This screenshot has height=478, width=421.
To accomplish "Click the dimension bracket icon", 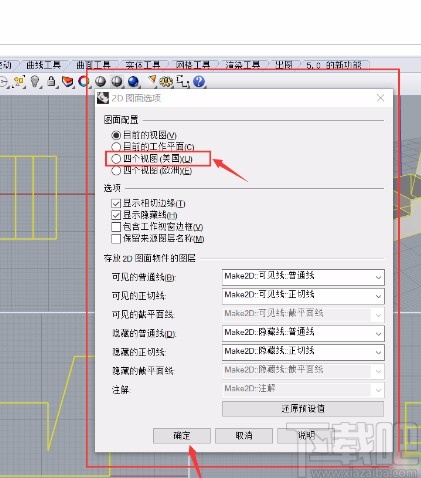I will click(183, 81).
